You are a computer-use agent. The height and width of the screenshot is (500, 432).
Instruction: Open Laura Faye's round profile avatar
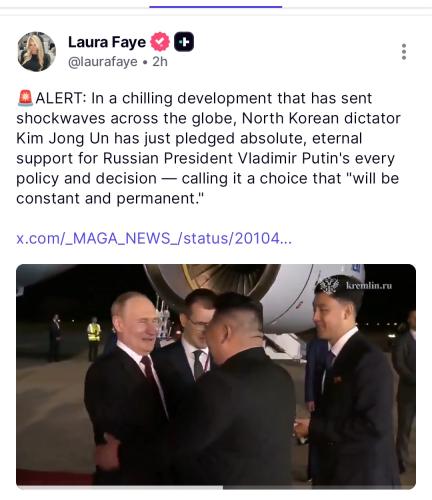pyautogui.click(x=36, y=52)
